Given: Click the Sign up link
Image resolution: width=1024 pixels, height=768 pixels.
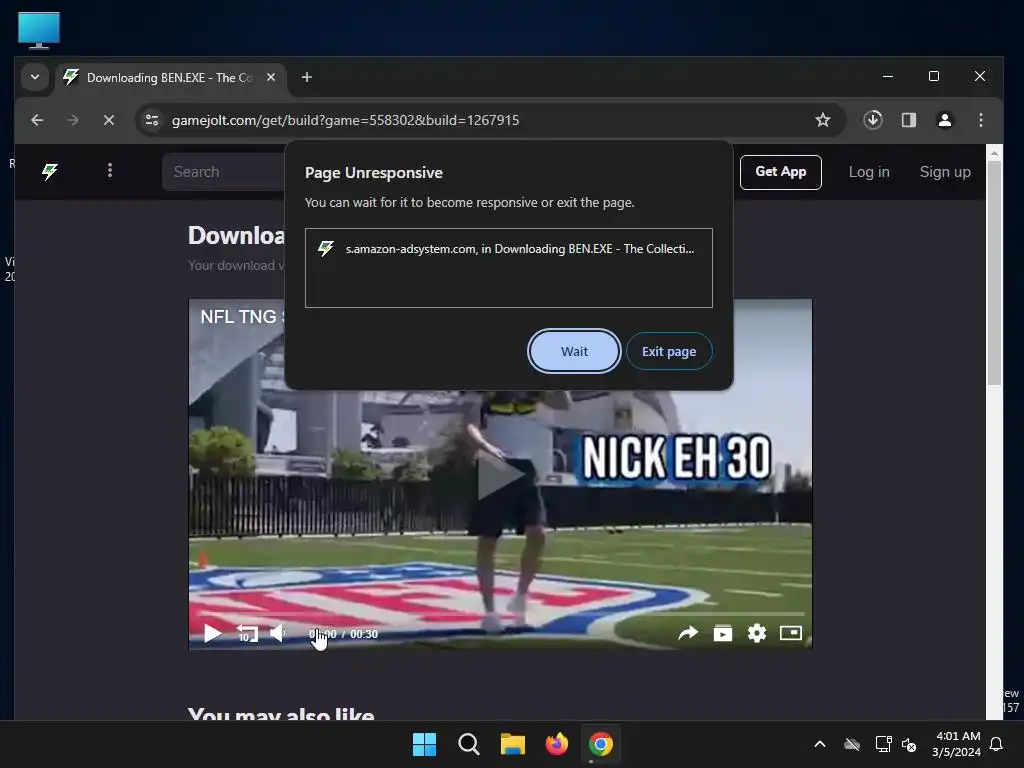Looking at the screenshot, I should tap(945, 172).
